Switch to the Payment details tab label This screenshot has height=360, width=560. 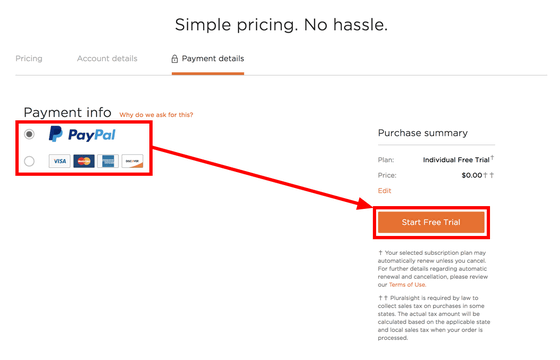click(213, 59)
